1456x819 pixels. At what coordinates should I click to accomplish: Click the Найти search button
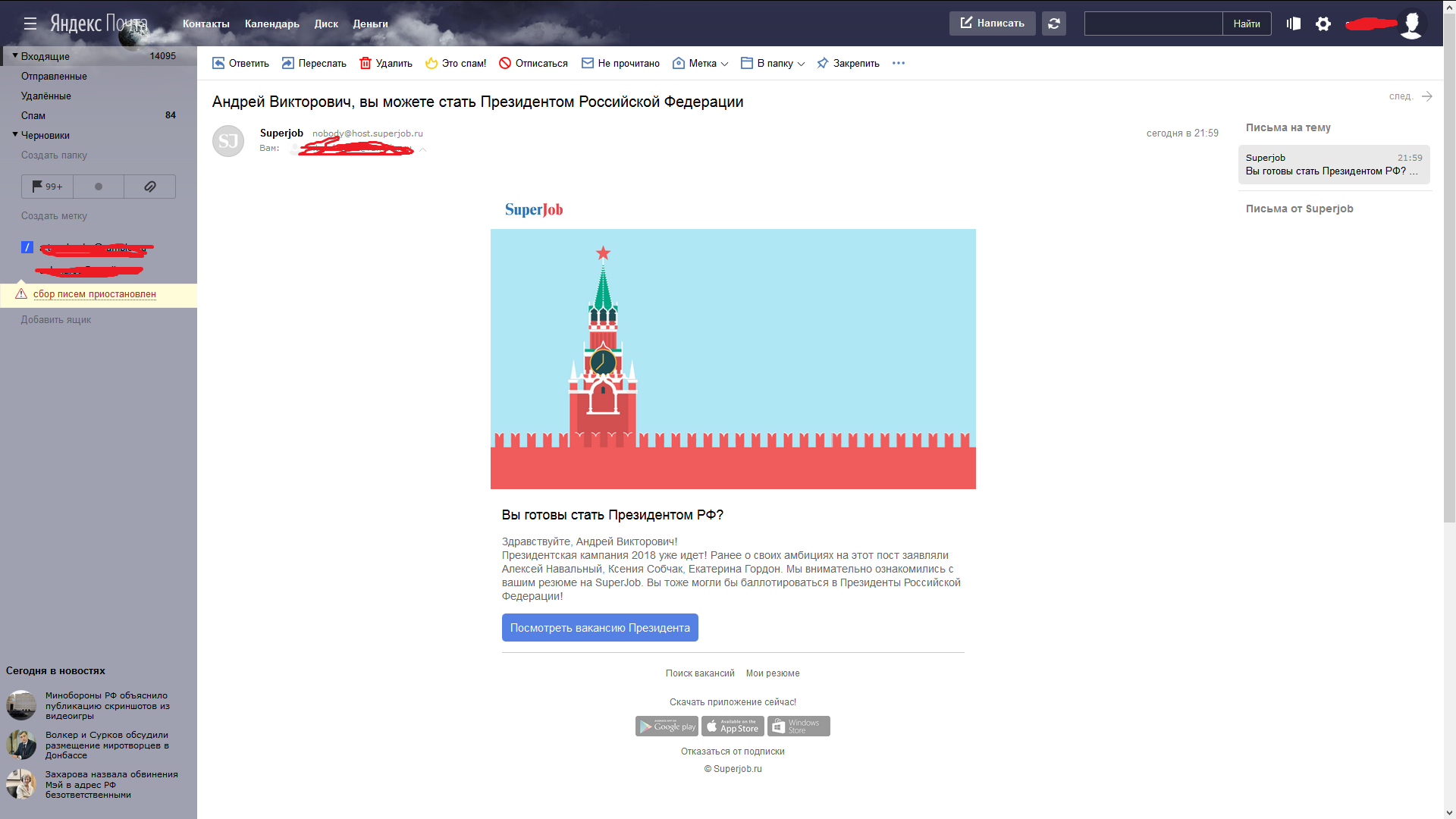(1247, 24)
